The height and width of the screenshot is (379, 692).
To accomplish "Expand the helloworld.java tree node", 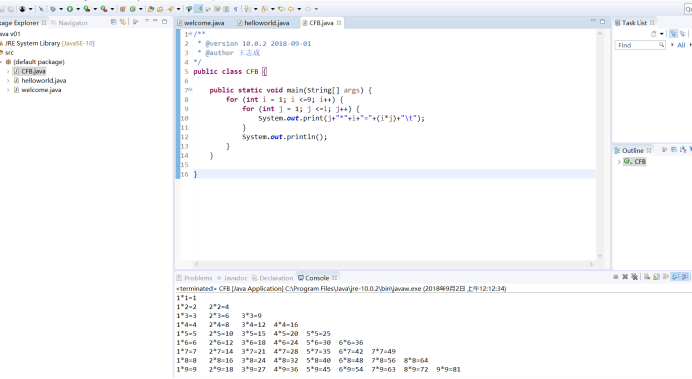I will point(8,80).
